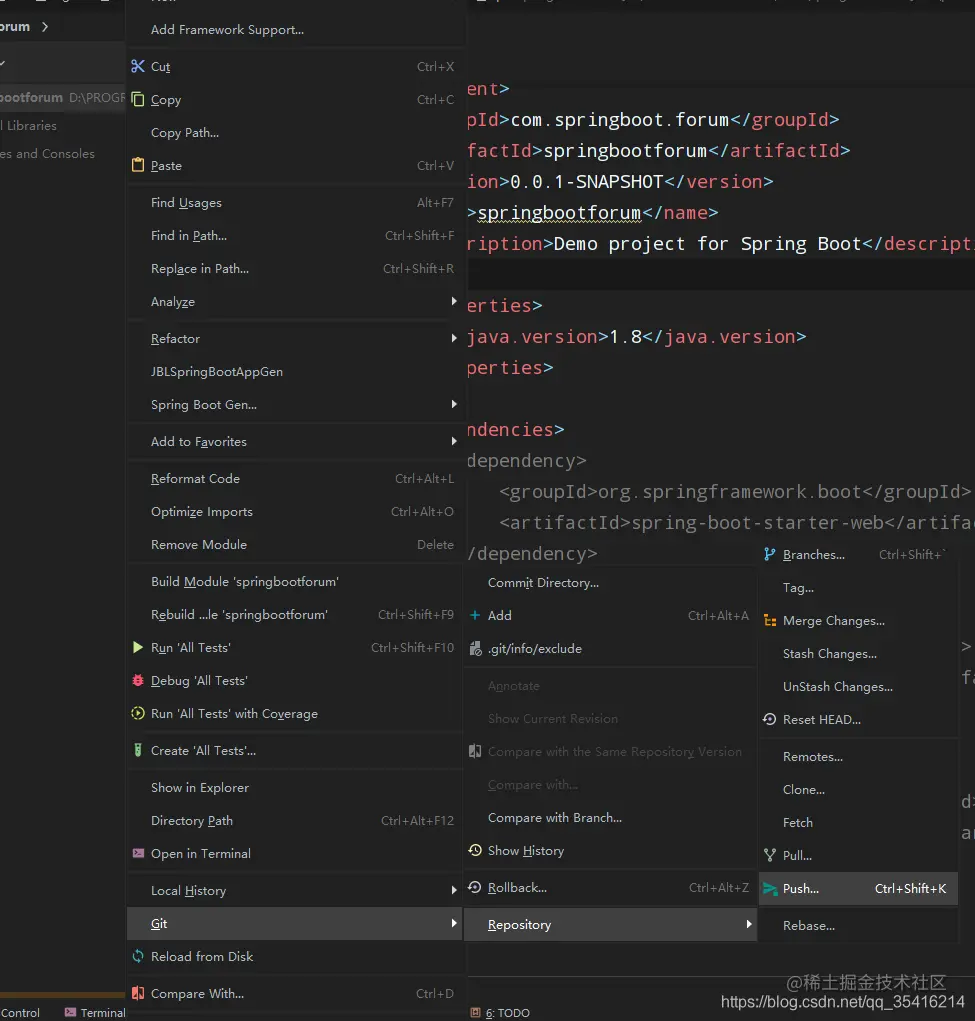Click the Show History clock icon
The width and height of the screenshot is (975, 1021).
pos(475,850)
